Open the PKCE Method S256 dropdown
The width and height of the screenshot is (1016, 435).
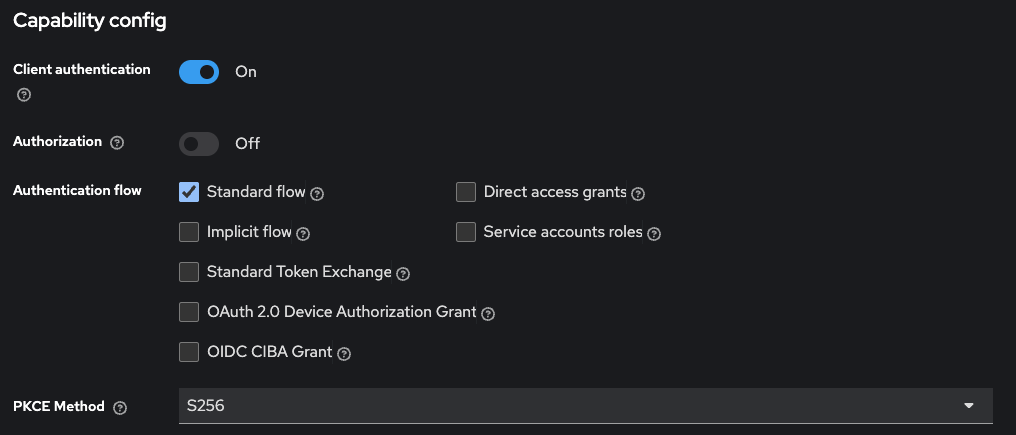point(585,406)
